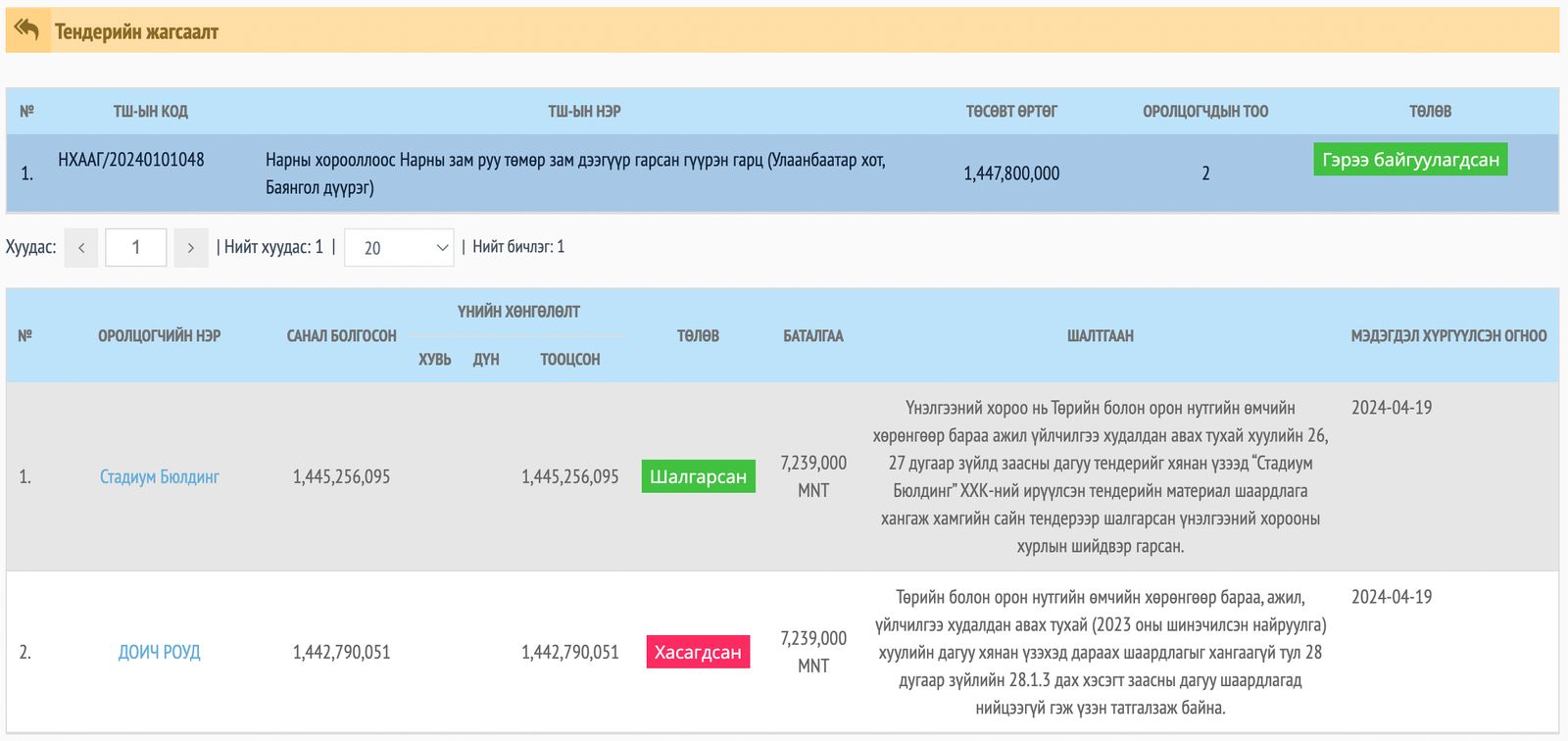Click the ОРОЛЦОГЧДЫН ТОО column header
This screenshot has width=1568, height=741.
tap(1205, 112)
